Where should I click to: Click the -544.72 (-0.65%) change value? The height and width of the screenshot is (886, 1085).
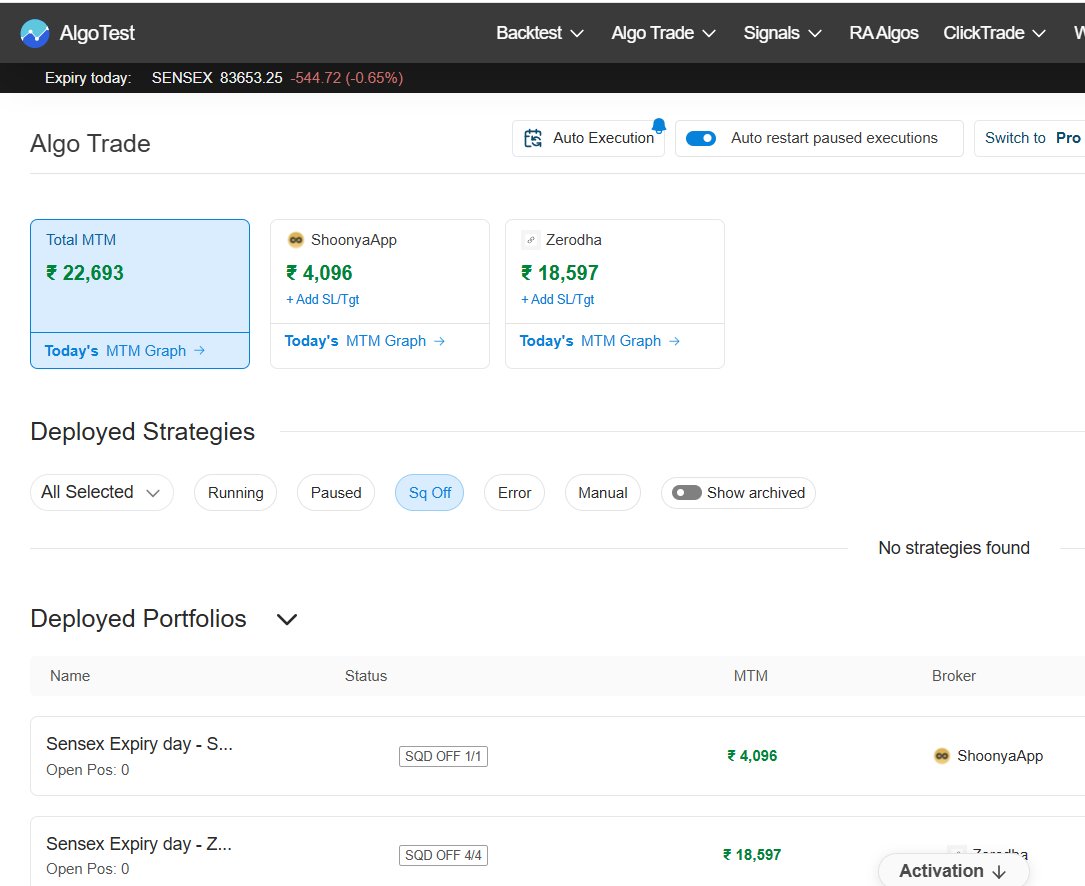point(347,78)
